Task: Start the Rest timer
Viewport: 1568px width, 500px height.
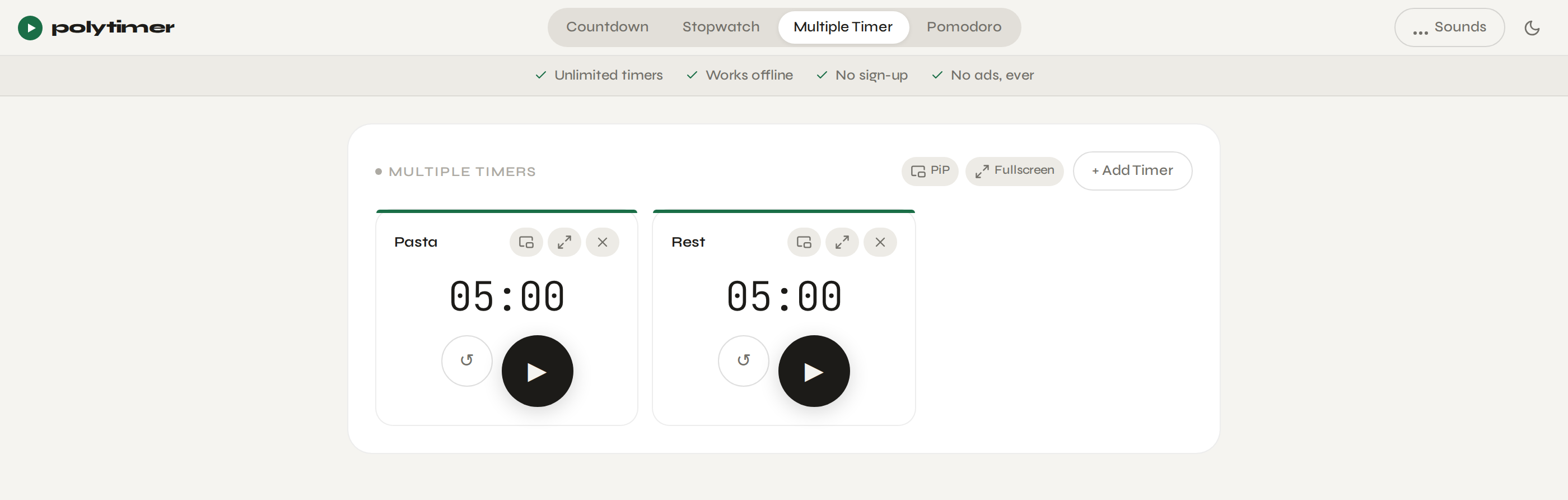Action: 814,371
